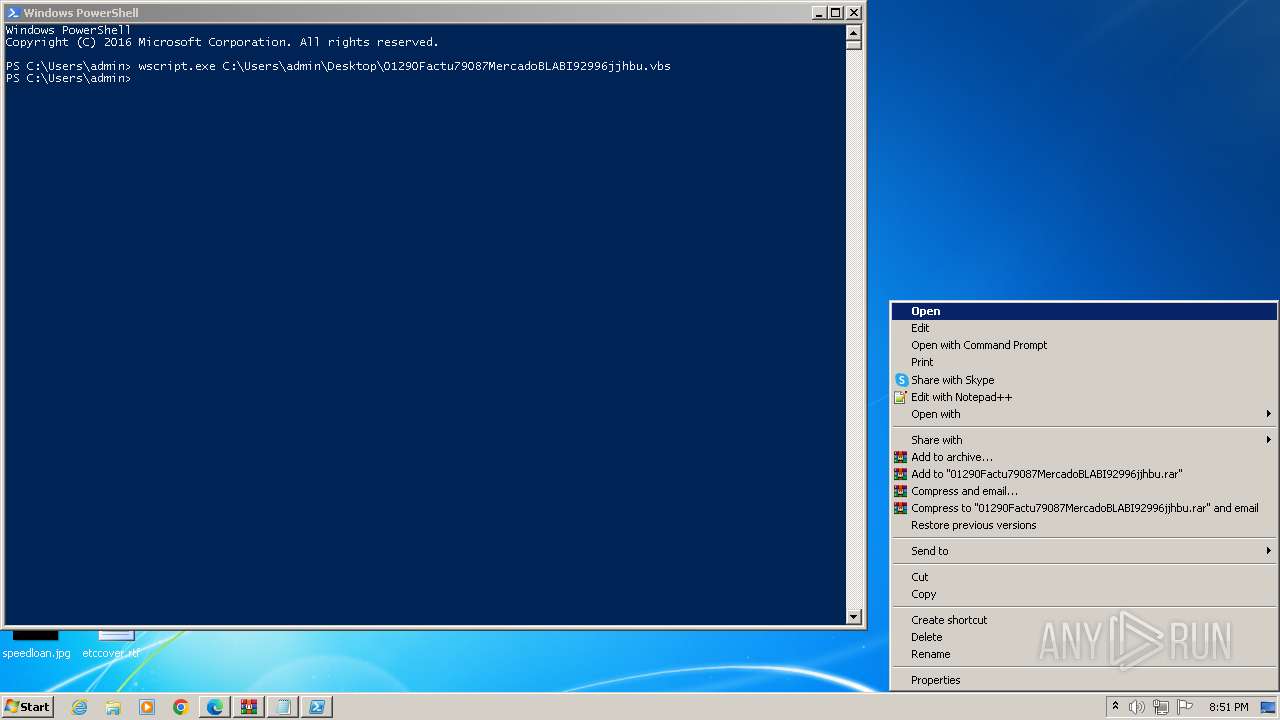
Task: Switch to the Notepad taskbar button
Action: (283, 707)
